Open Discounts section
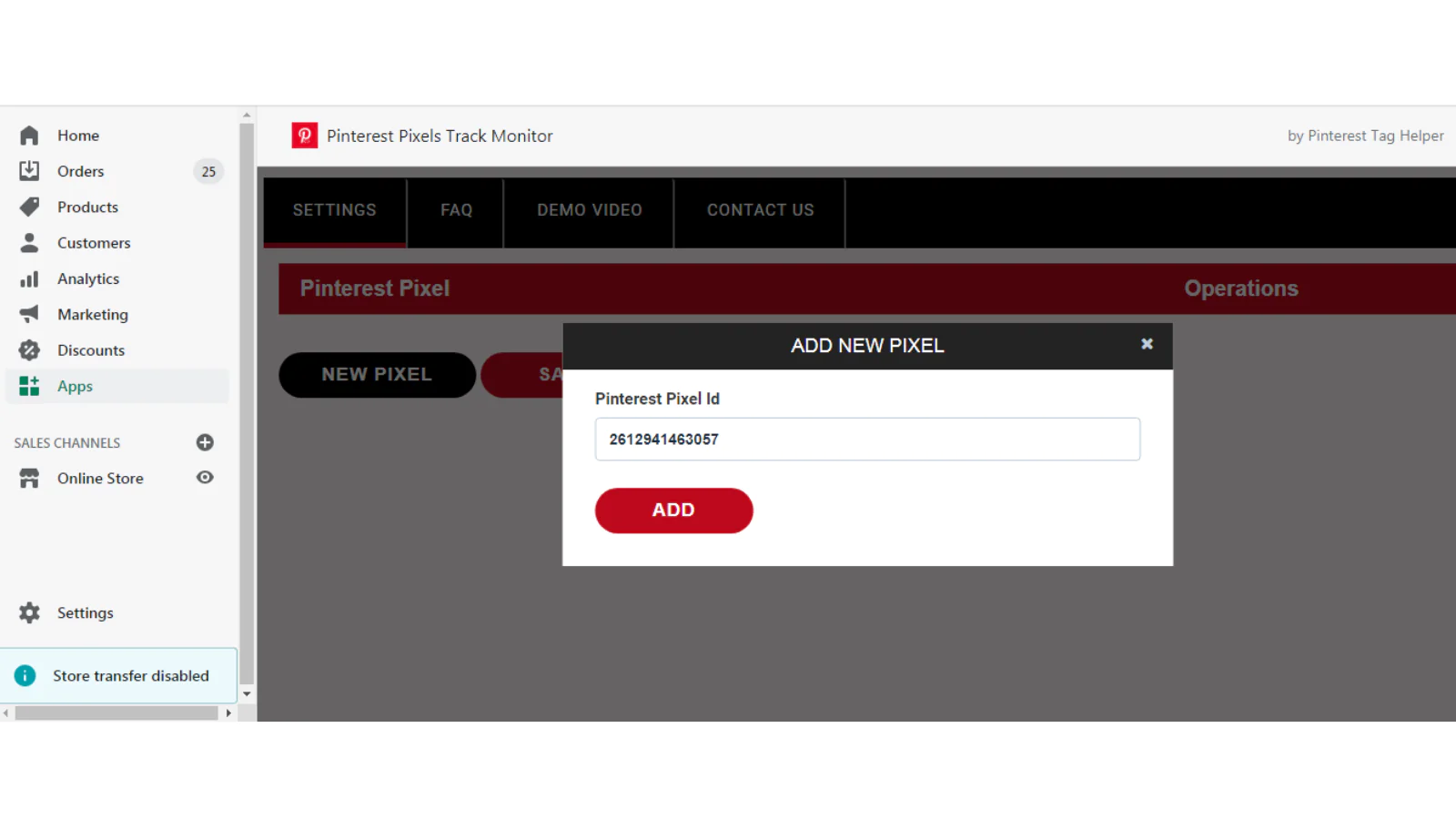This screenshot has width=1456, height=819. click(x=91, y=350)
